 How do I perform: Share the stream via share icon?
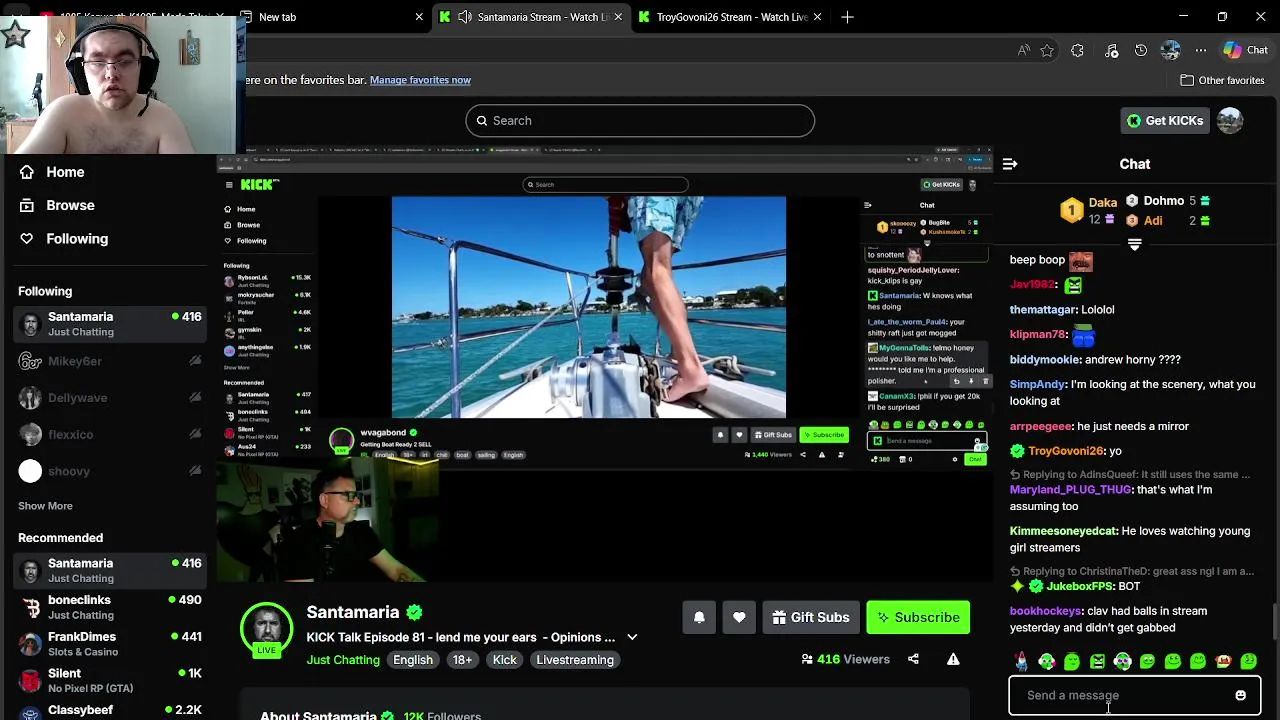[913, 659]
